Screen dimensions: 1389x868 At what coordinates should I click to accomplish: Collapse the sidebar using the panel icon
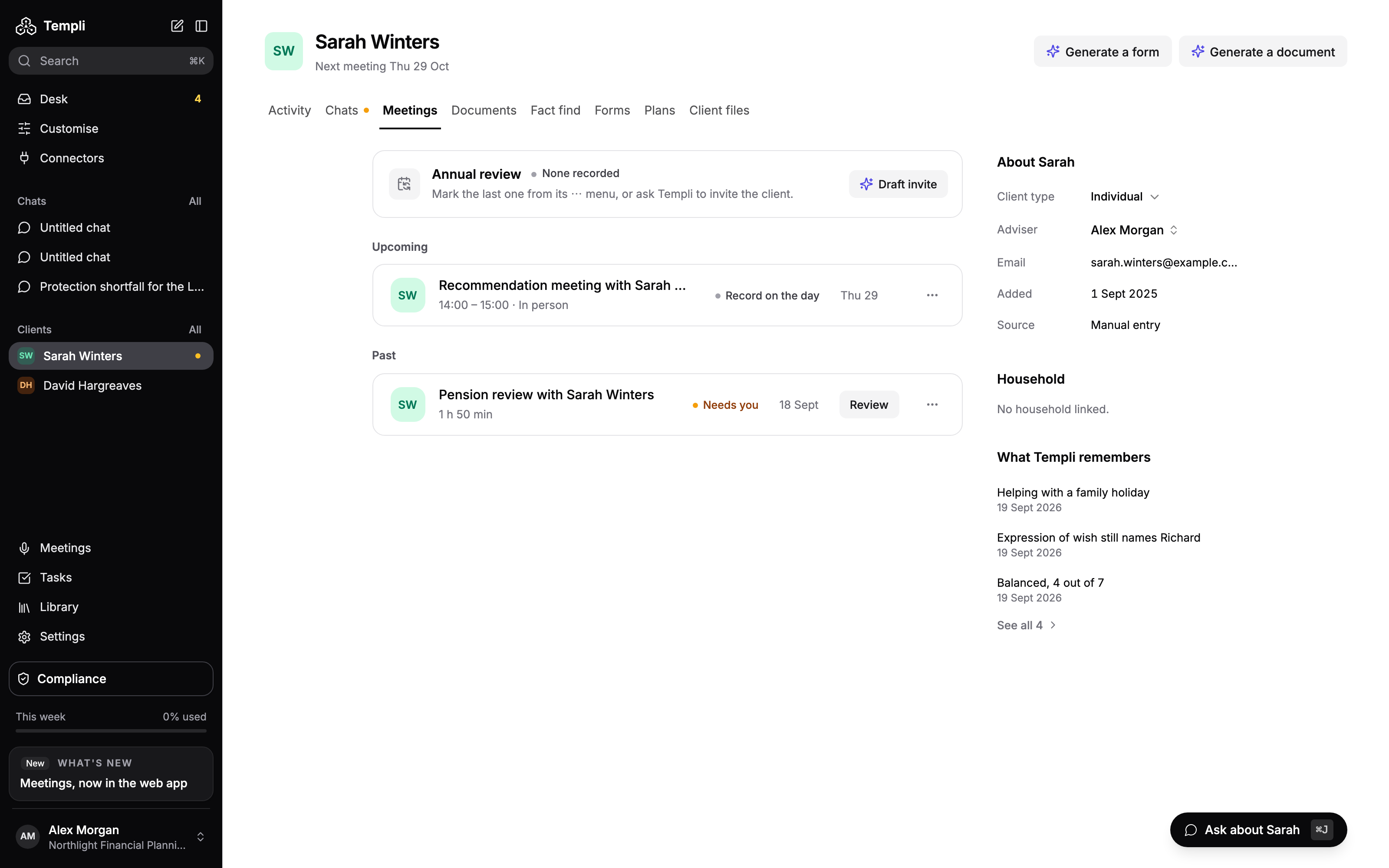click(x=201, y=26)
